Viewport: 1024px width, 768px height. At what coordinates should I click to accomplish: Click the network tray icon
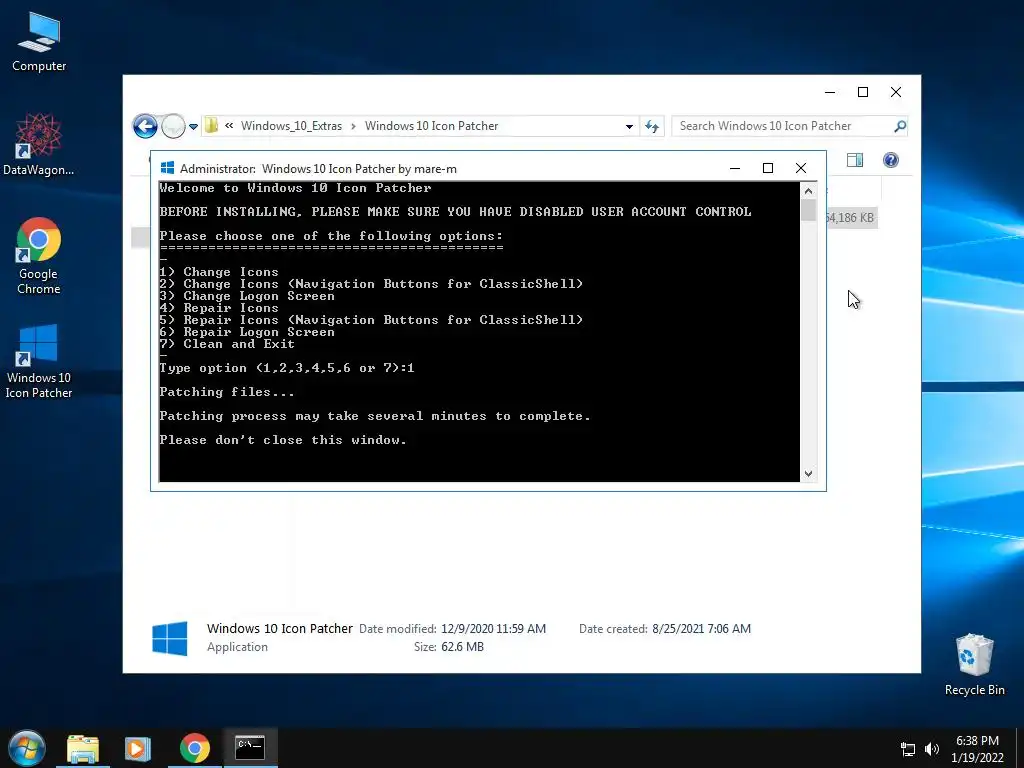tap(908, 749)
